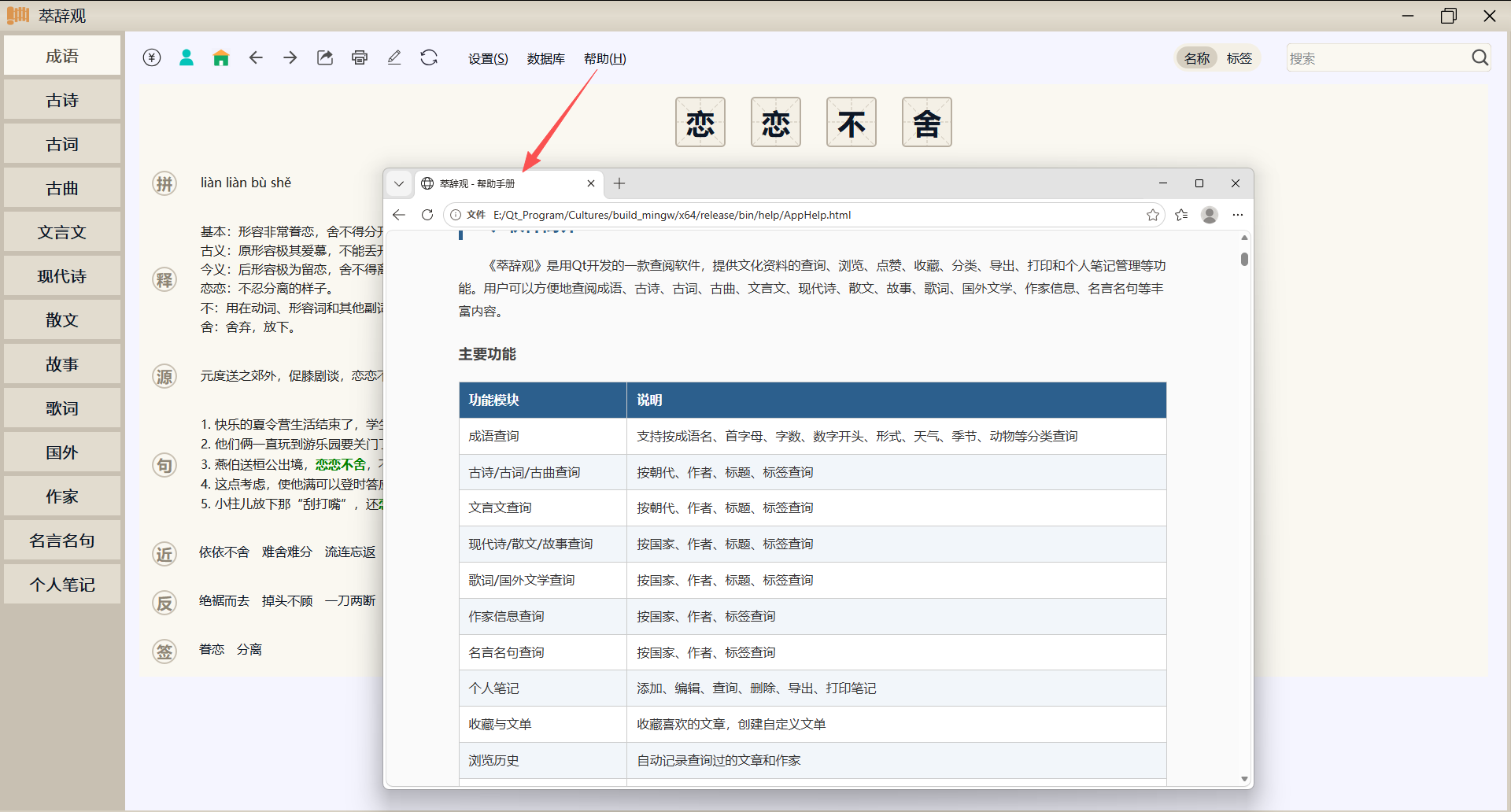1511x812 pixels.
Task: Open the browser profile avatar
Action: click(1210, 215)
